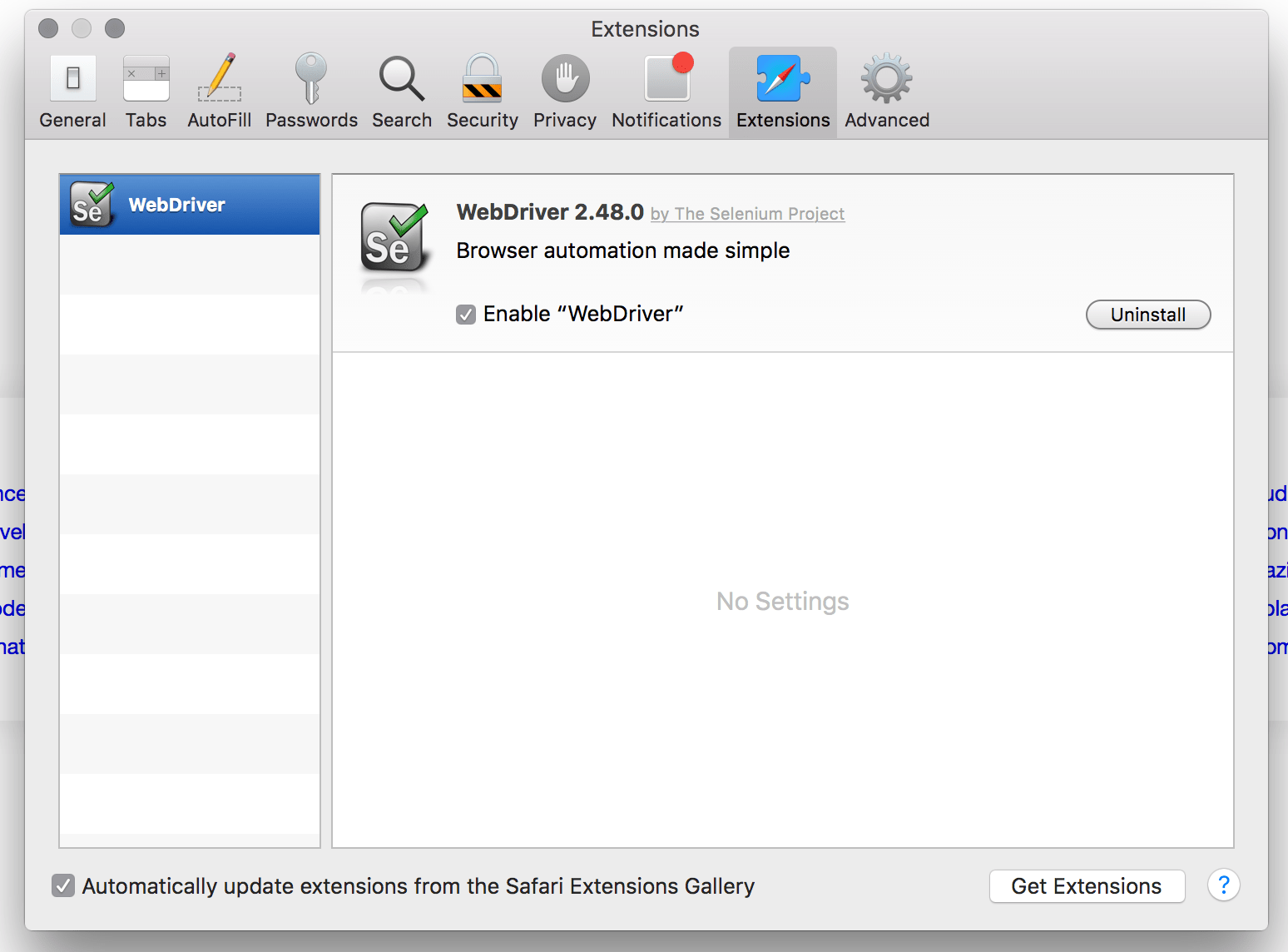Open the Privacy preferences

pyautogui.click(x=565, y=87)
